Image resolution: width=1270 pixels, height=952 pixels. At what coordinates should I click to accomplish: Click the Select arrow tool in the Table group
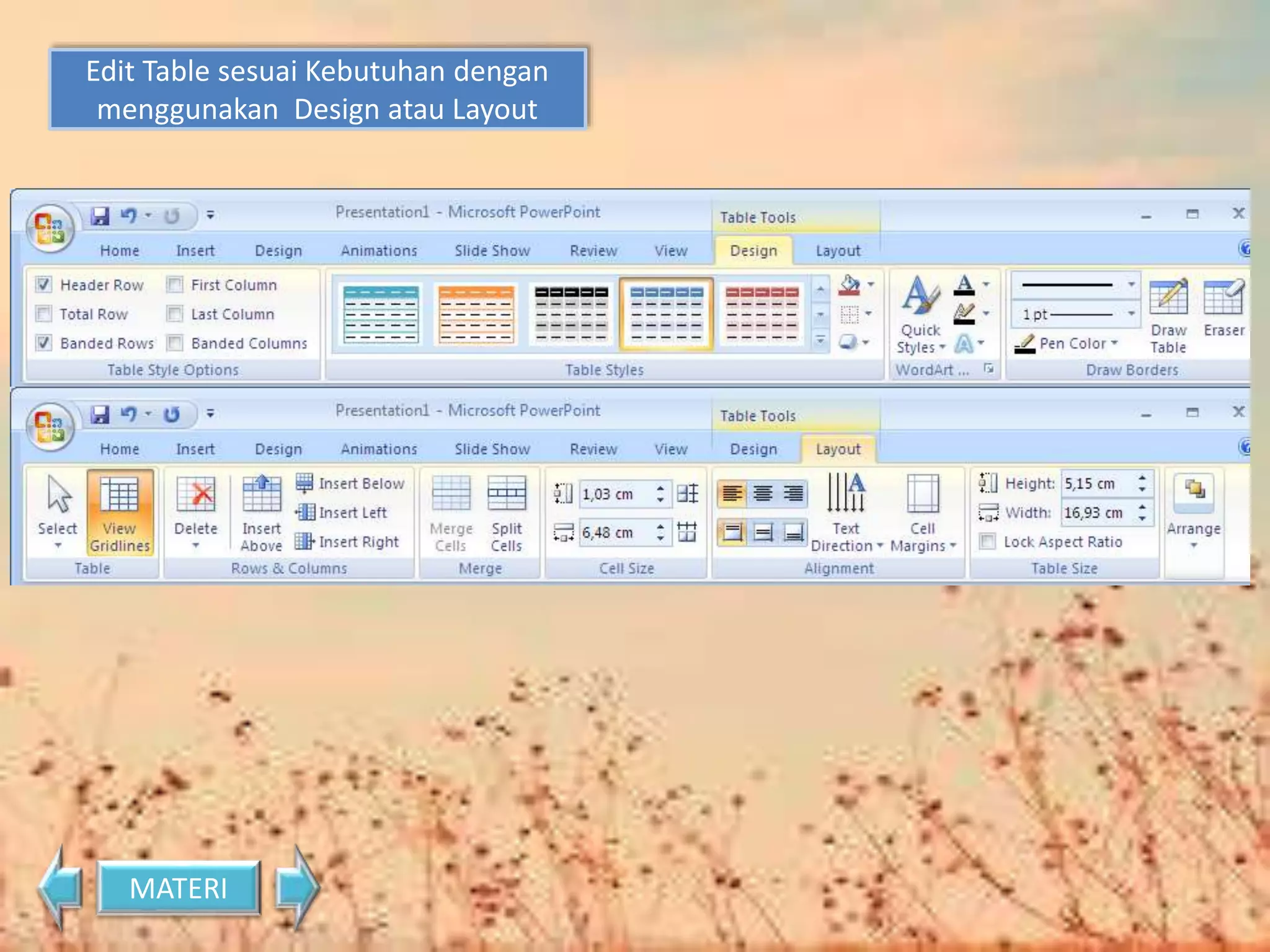click(58, 512)
